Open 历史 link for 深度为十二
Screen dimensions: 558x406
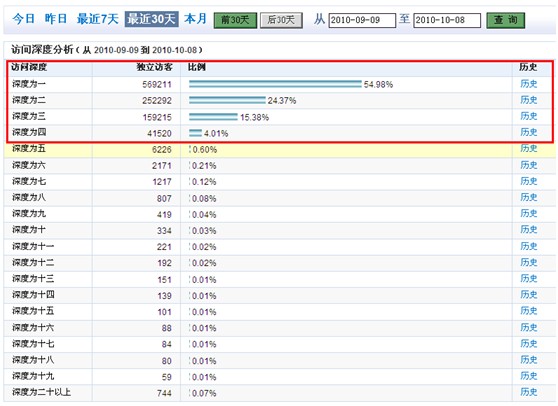tap(528, 262)
